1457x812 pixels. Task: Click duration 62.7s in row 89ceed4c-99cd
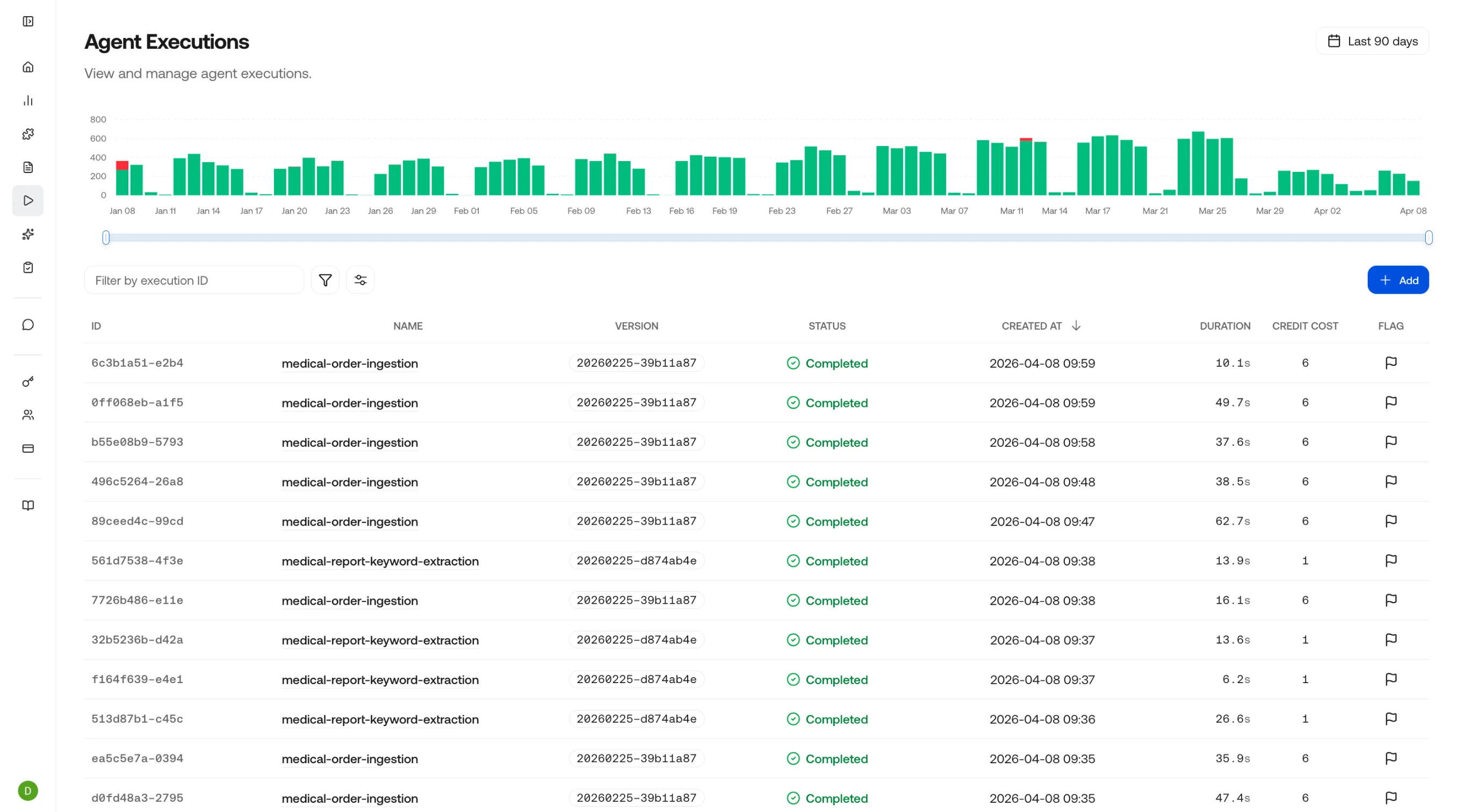tap(1232, 521)
